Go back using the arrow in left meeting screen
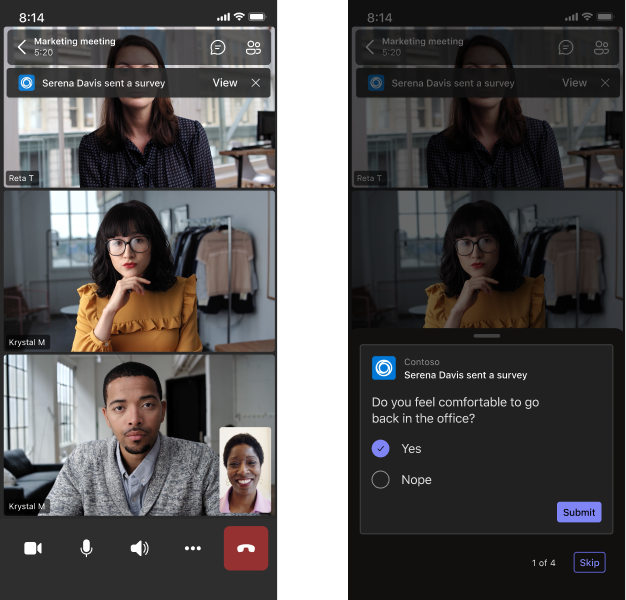Screen dimensions: 626x600 tap(22, 47)
